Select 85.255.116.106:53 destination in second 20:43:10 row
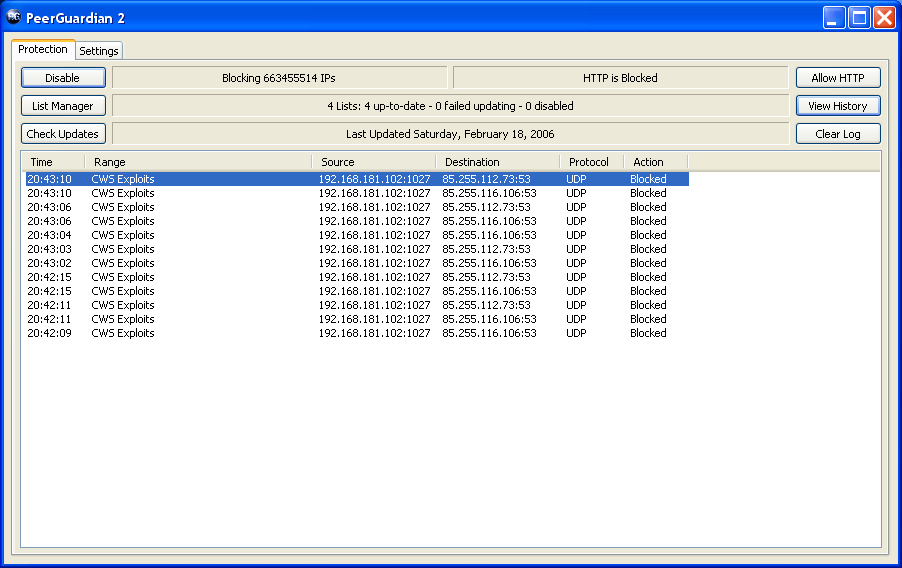 (x=490, y=193)
